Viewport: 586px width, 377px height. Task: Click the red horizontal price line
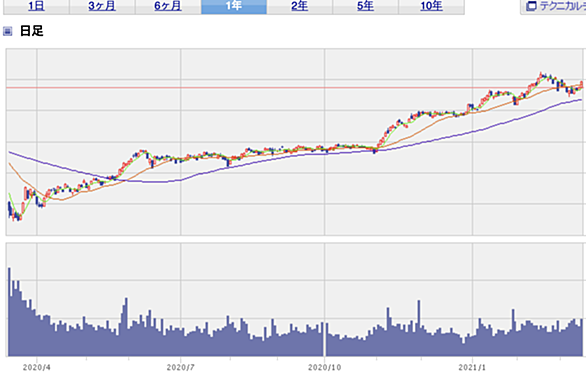click(x=294, y=88)
